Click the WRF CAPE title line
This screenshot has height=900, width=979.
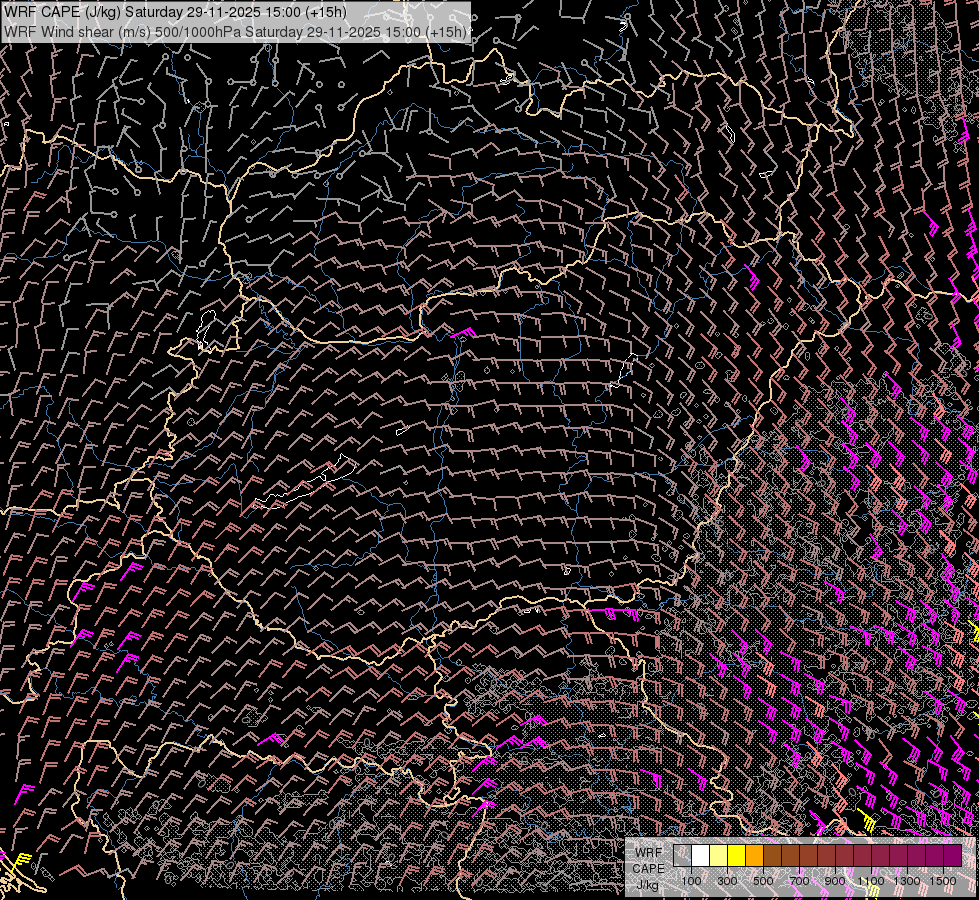[x=175, y=12]
